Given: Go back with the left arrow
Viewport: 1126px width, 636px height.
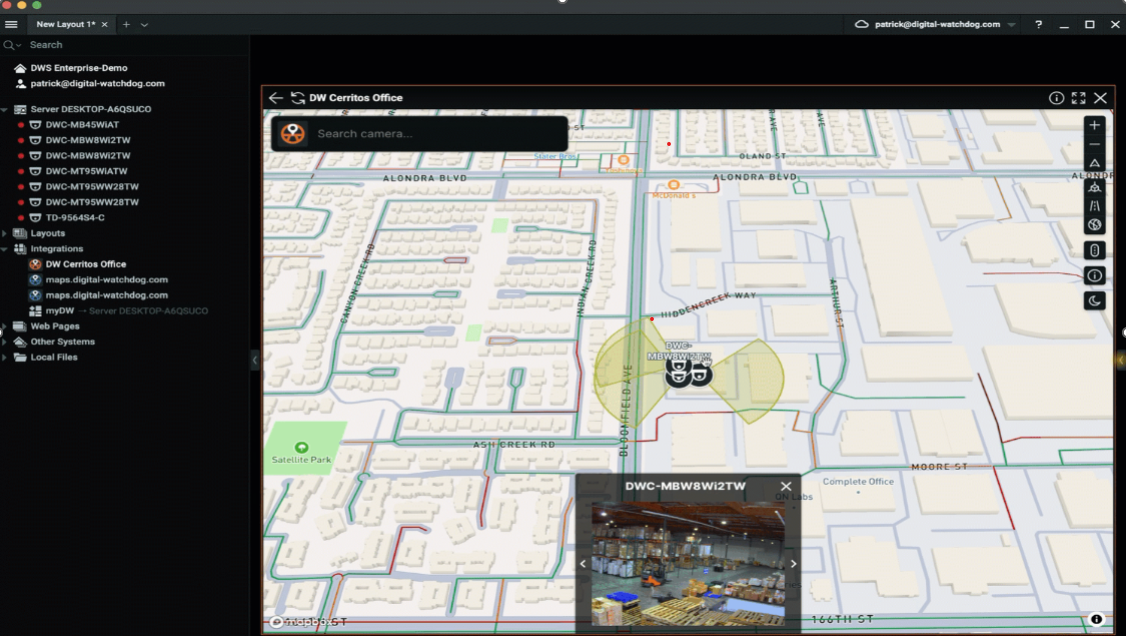Looking at the screenshot, I should click(x=276, y=98).
